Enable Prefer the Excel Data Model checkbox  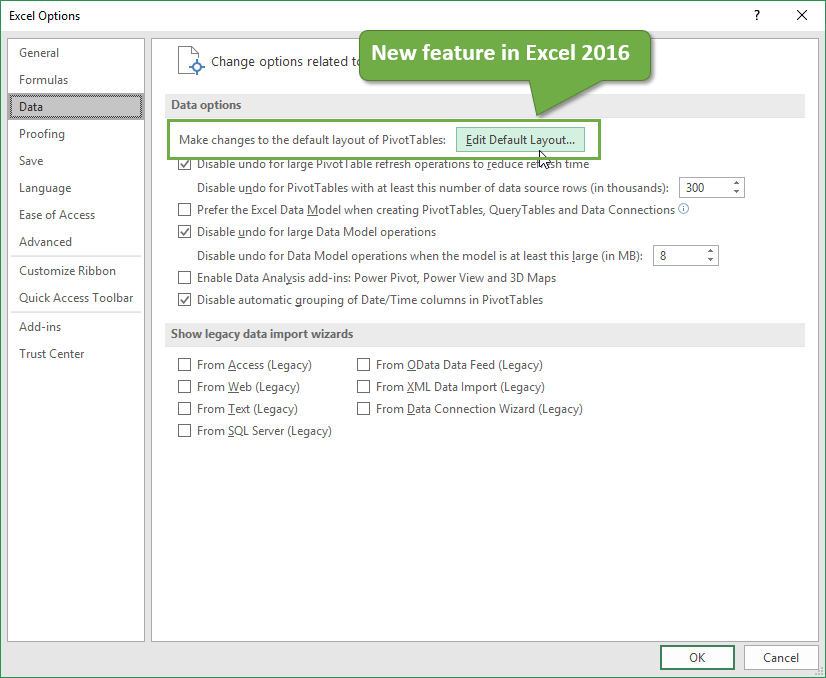[184, 210]
